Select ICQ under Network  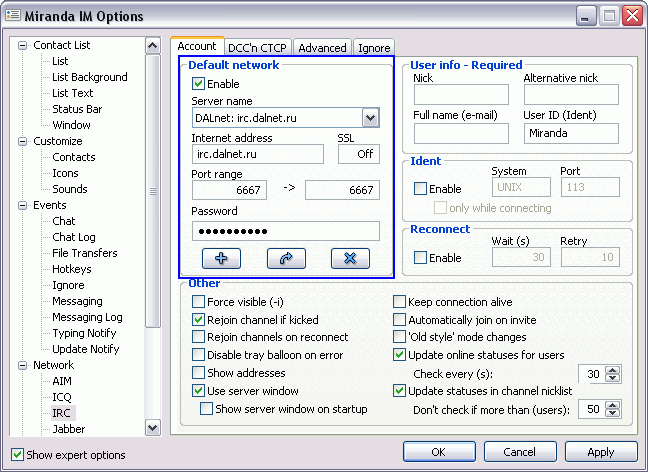click(x=62, y=397)
